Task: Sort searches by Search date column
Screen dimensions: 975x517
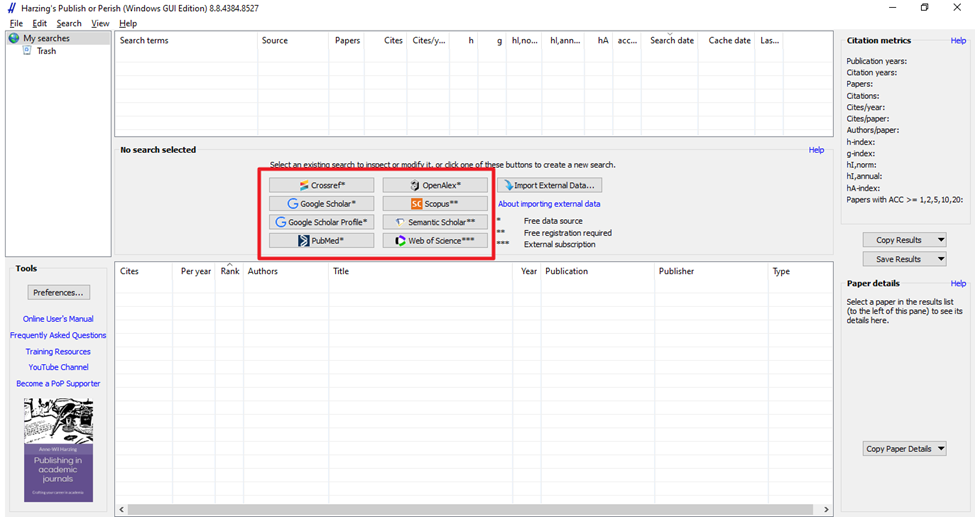Action: tap(670, 40)
